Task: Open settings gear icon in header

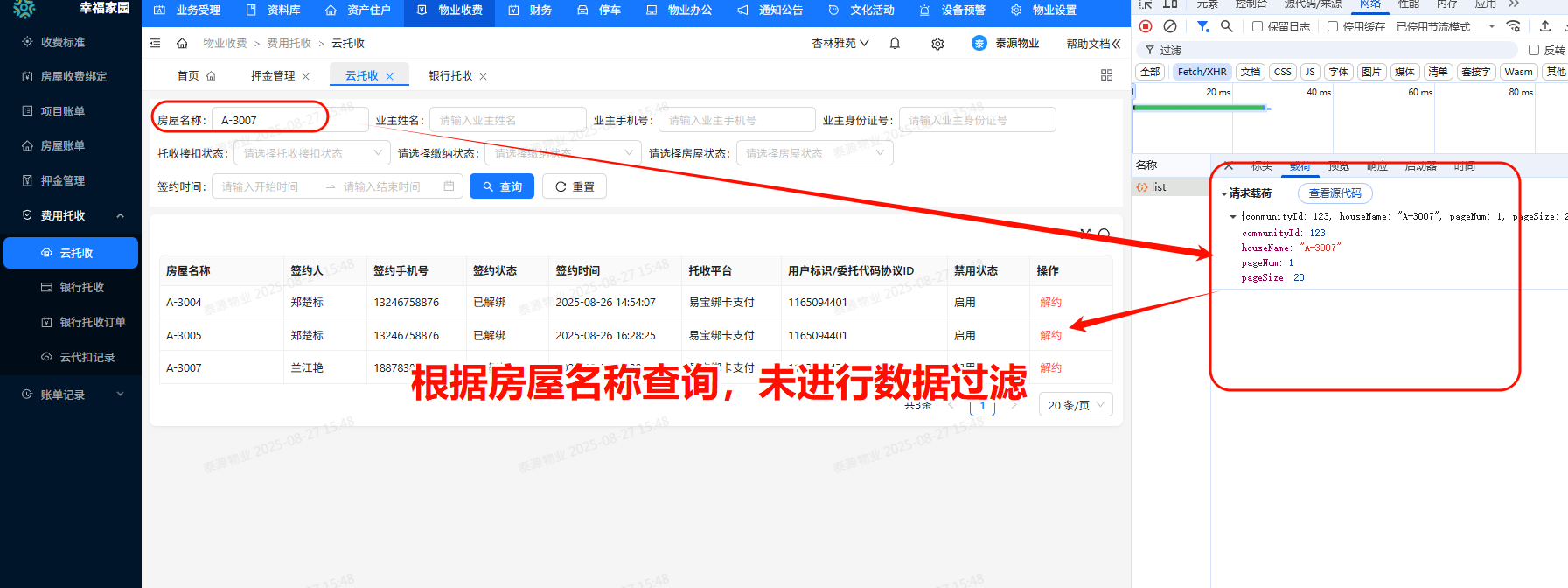Action: (937, 44)
